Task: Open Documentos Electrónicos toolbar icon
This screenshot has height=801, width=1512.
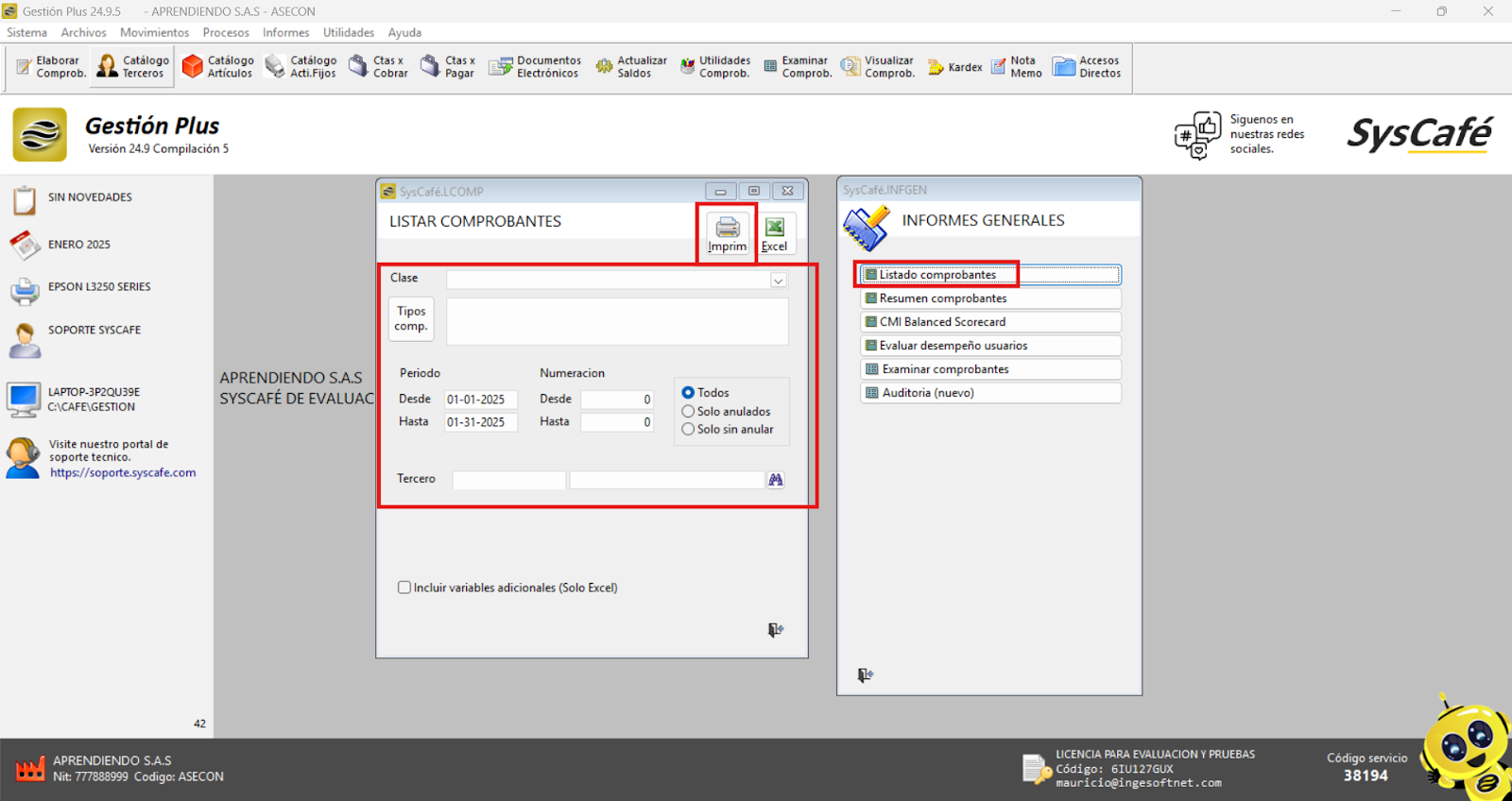Action: point(534,66)
